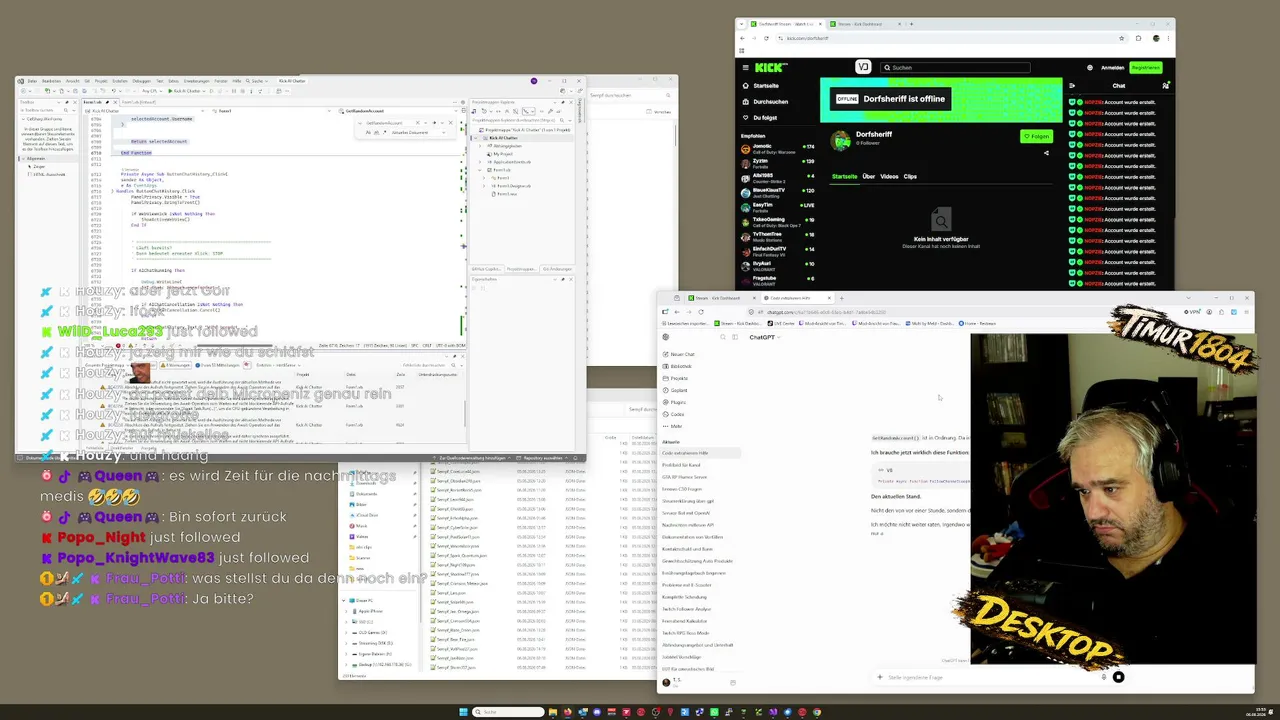Expand ApplicationEvents.vb in Solution Explorer

coord(480,162)
